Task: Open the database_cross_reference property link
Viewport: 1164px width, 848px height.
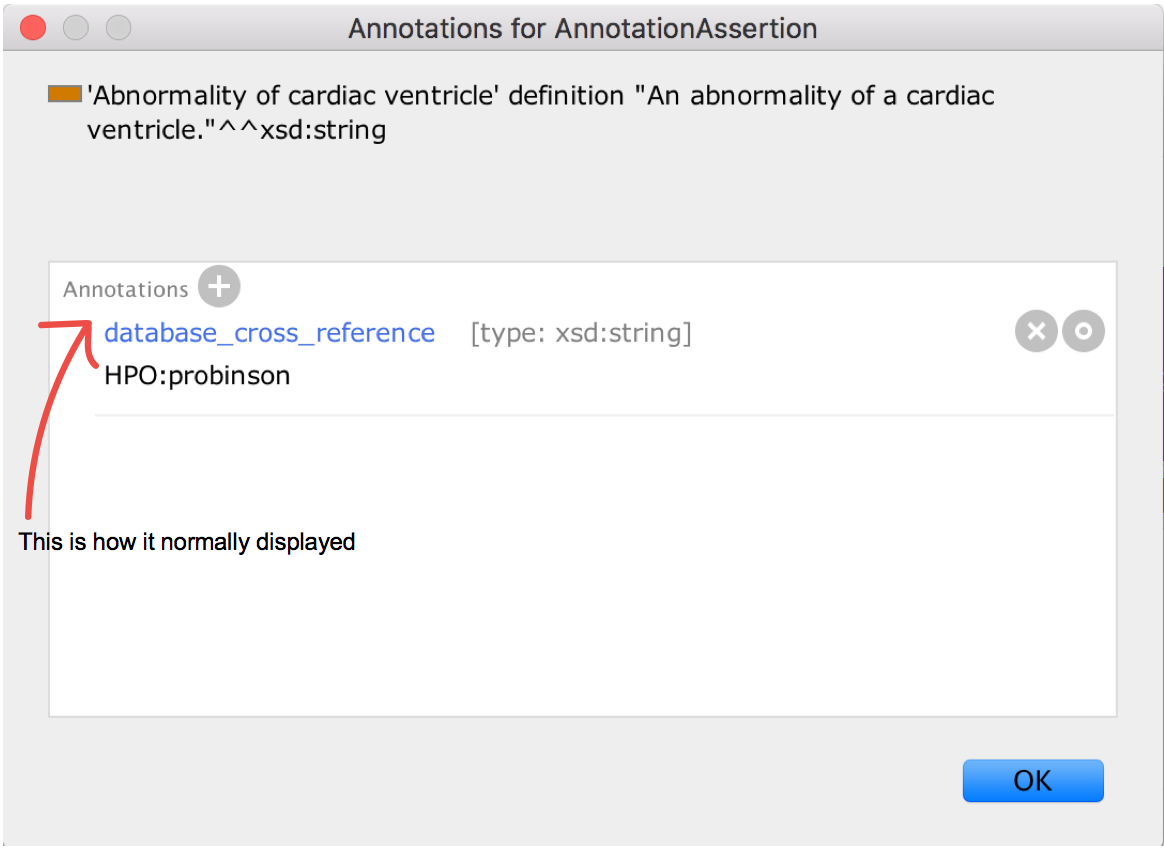Action: [x=268, y=332]
